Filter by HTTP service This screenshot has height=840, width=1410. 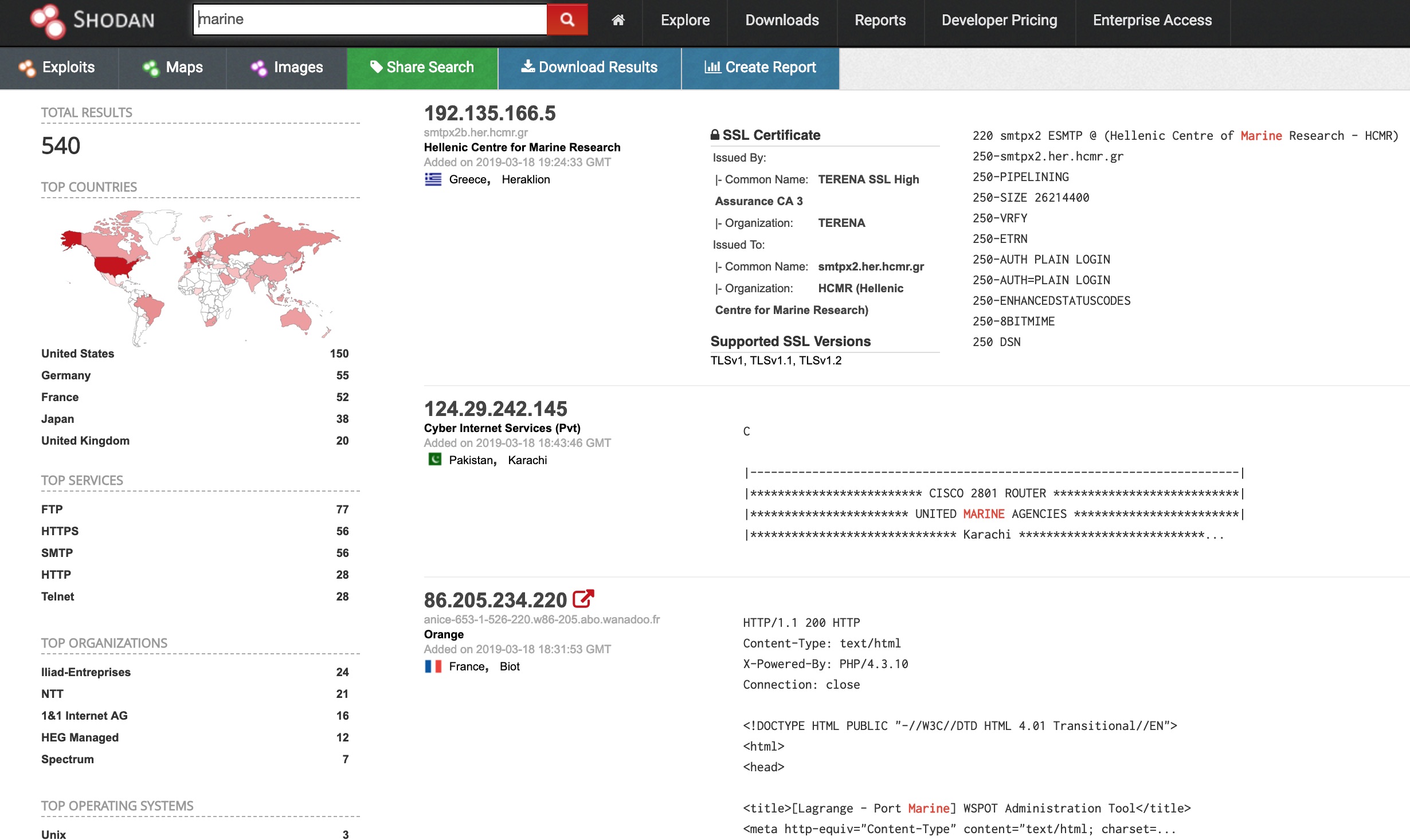coord(56,575)
